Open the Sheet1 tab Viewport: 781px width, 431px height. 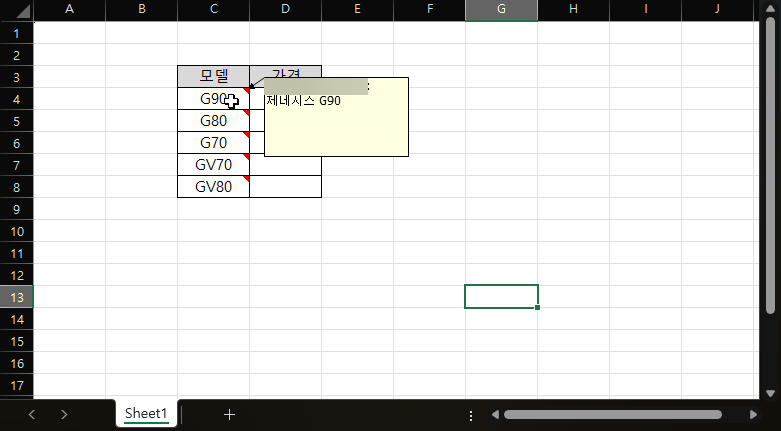(x=146, y=414)
